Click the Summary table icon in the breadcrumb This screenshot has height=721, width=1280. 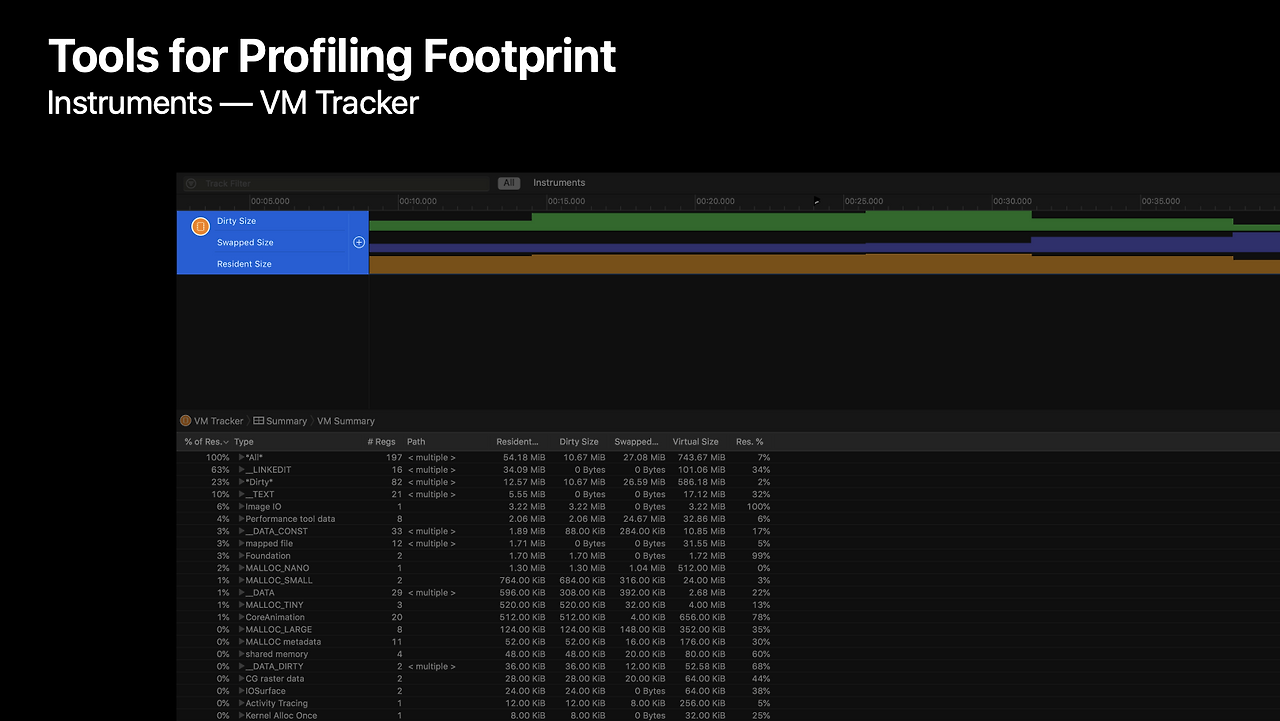[x=258, y=421]
